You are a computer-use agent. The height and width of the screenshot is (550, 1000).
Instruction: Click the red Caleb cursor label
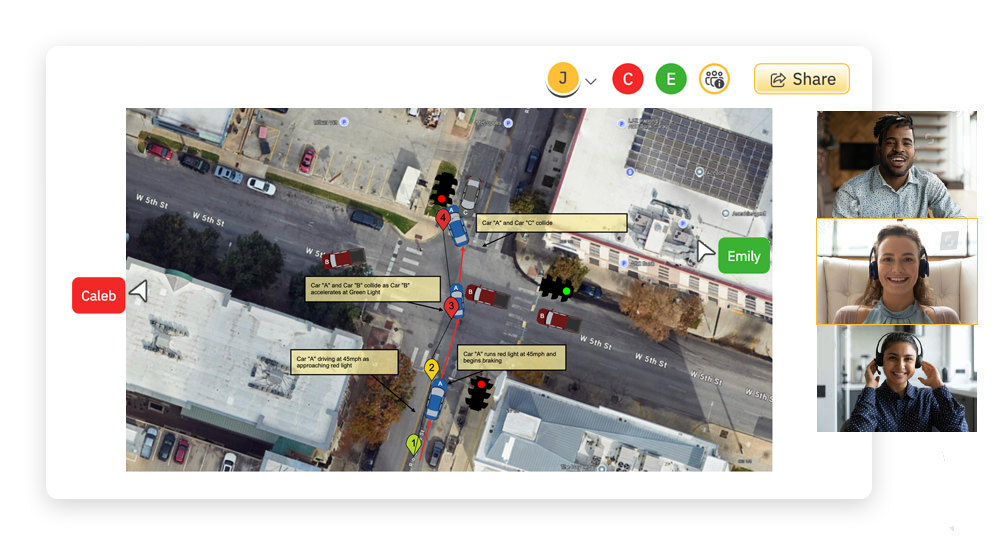(x=98, y=295)
